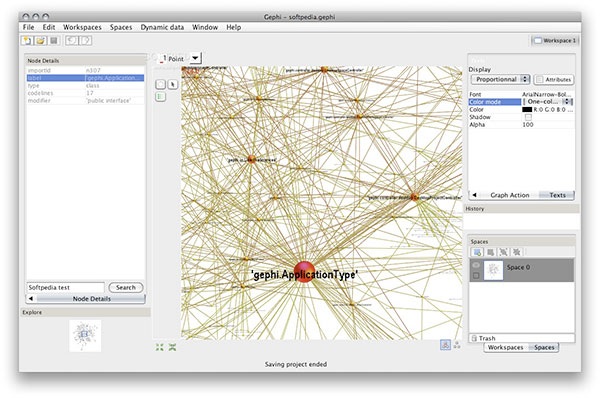Open the Point selection dropdown arrow

195,58
